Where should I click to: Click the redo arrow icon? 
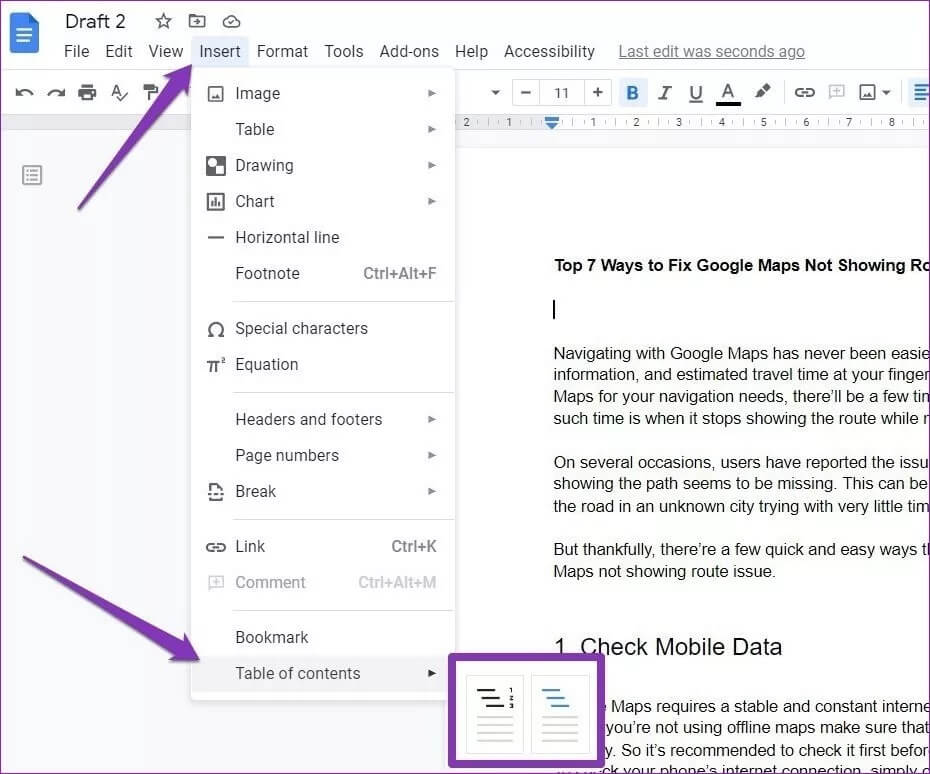(56, 93)
